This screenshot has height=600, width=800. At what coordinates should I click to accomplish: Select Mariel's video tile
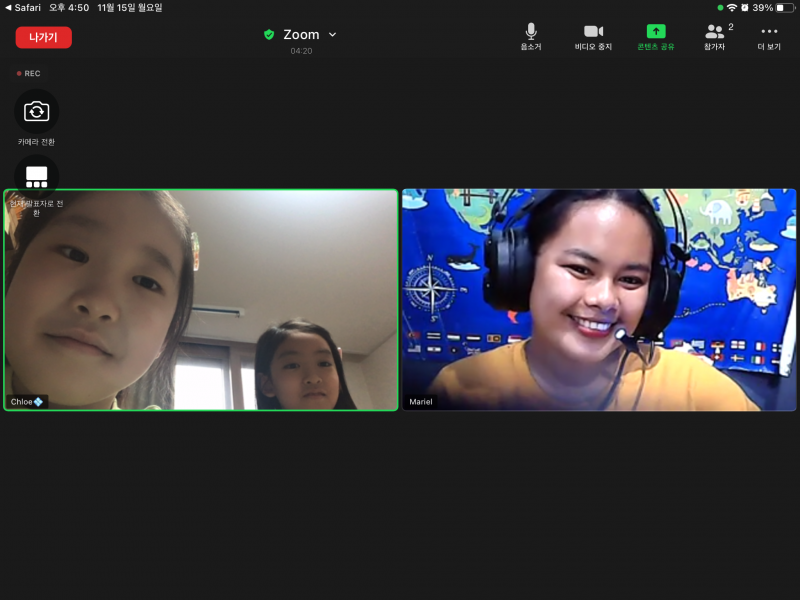pos(599,300)
